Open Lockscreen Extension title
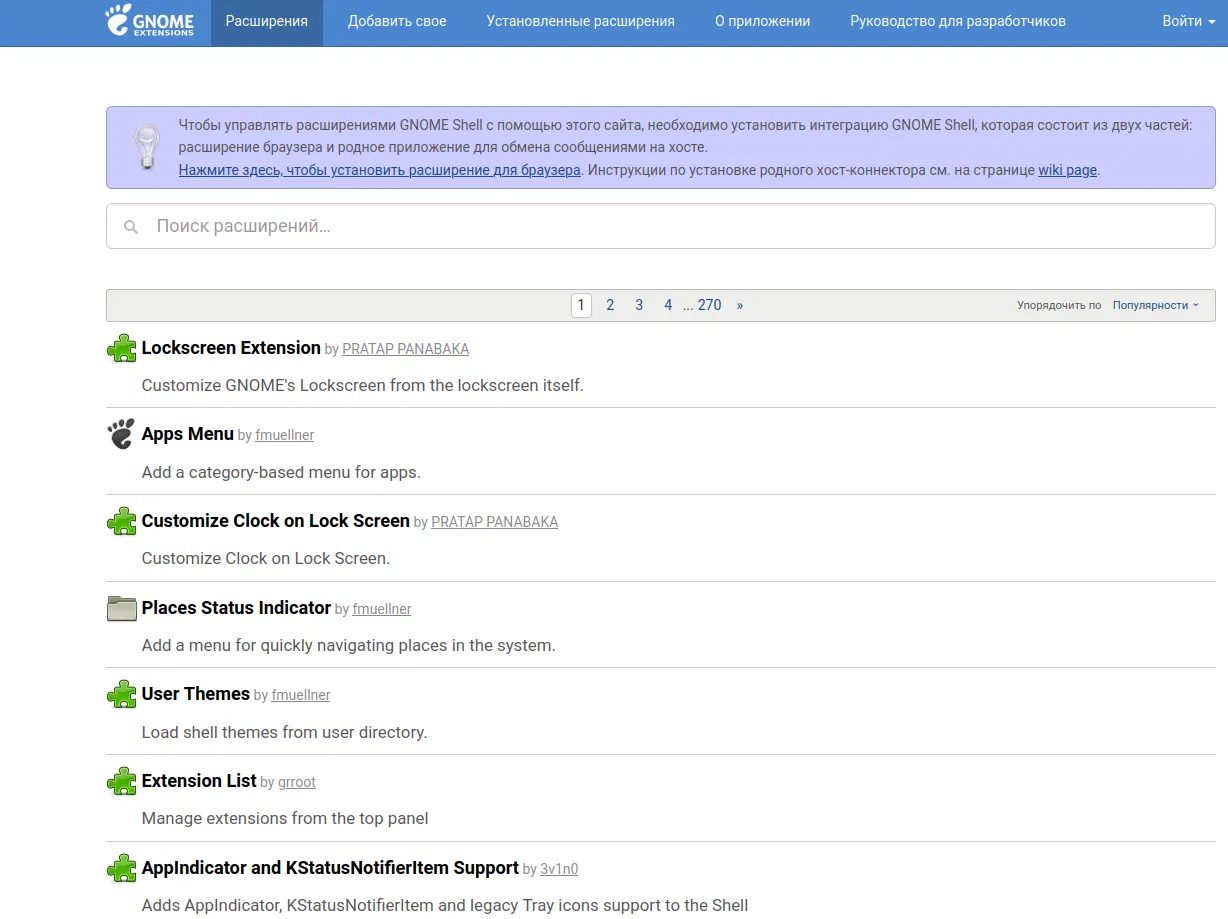Image resolution: width=1228 pixels, height=919 pixels. [x=231, y=348]
